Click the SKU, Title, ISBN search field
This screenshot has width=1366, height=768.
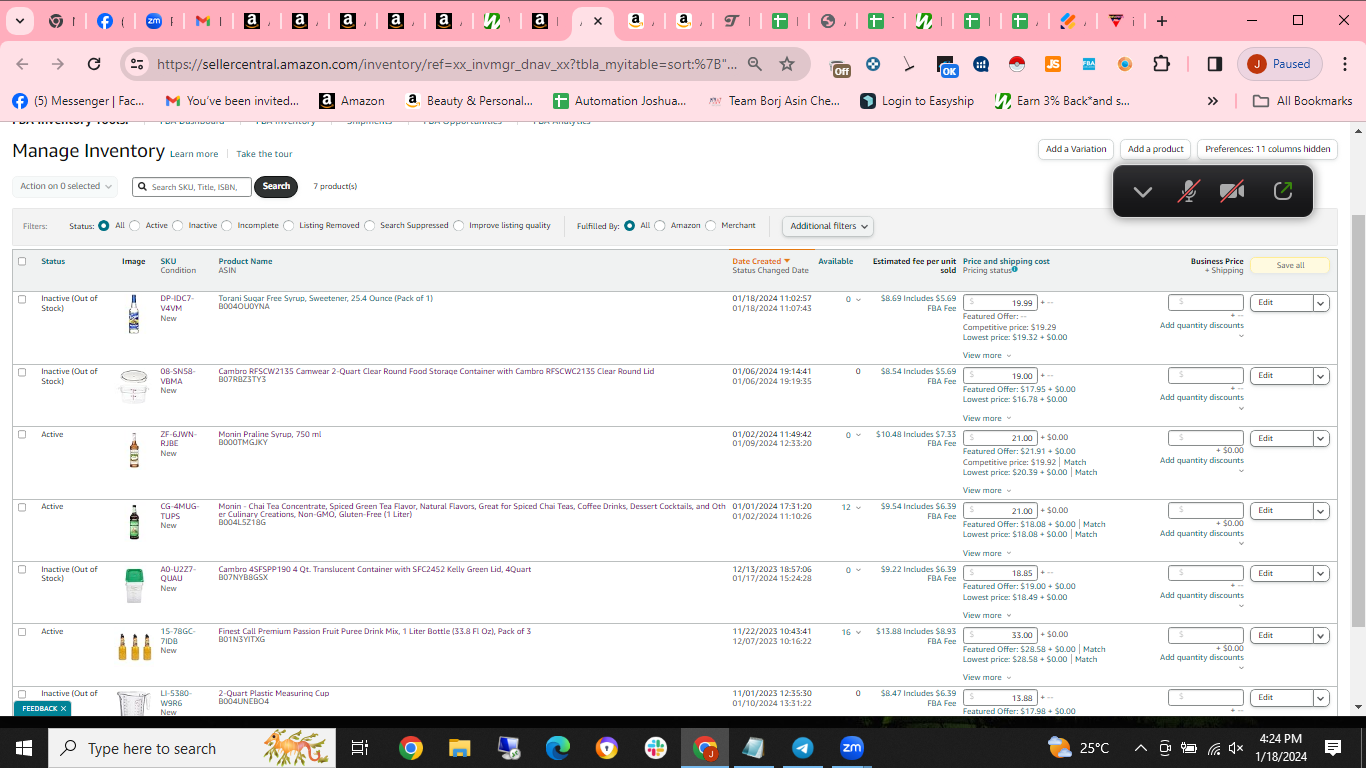tap(192, 187)
